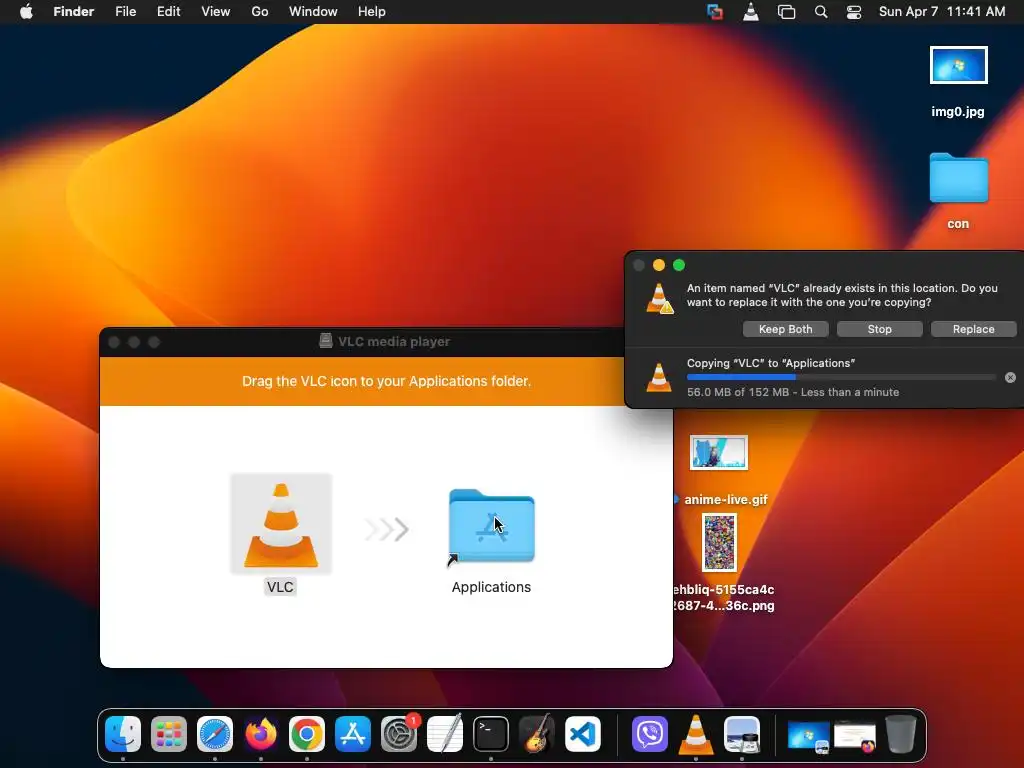Screen dimensions: 1024x768
Task: Open the Apple menu
Action: click(x=26, y=12)
